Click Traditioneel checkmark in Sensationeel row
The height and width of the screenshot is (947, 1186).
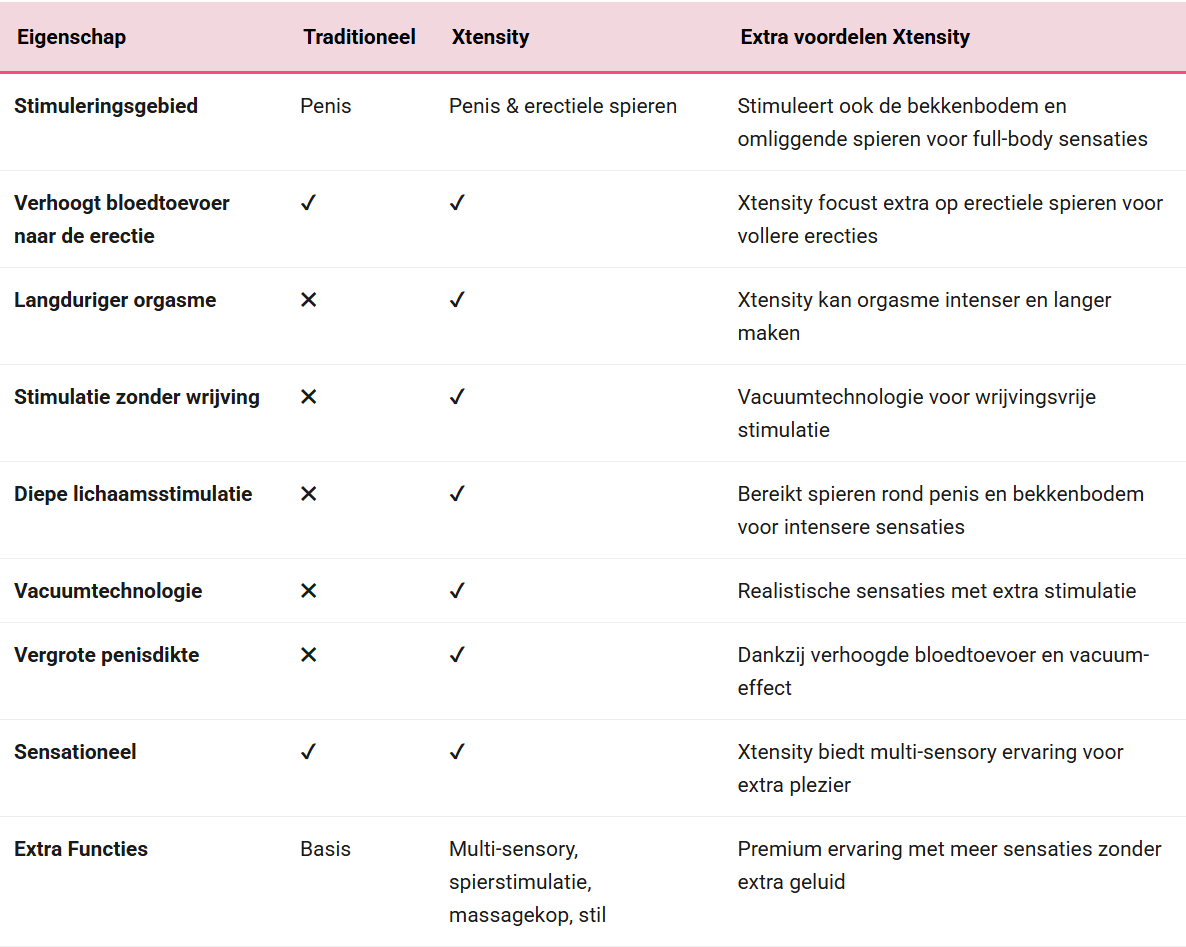point(308,752)
